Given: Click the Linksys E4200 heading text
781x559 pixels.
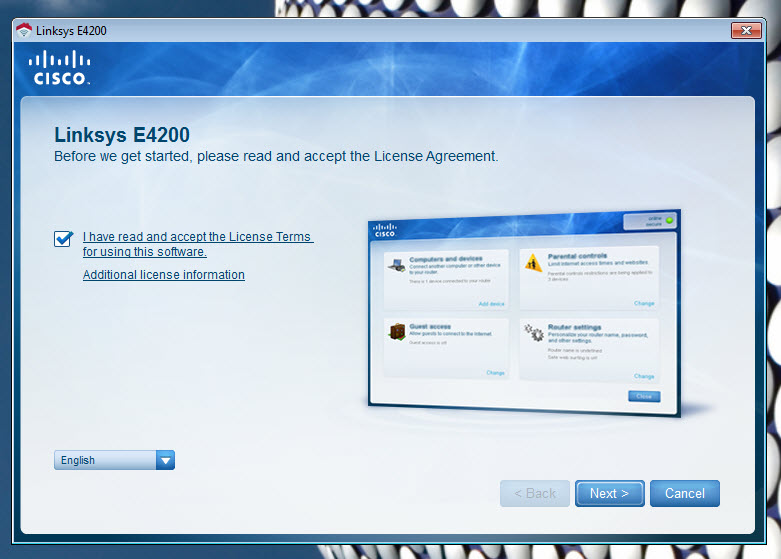Looking at the screenshot, I should [122, 135].
